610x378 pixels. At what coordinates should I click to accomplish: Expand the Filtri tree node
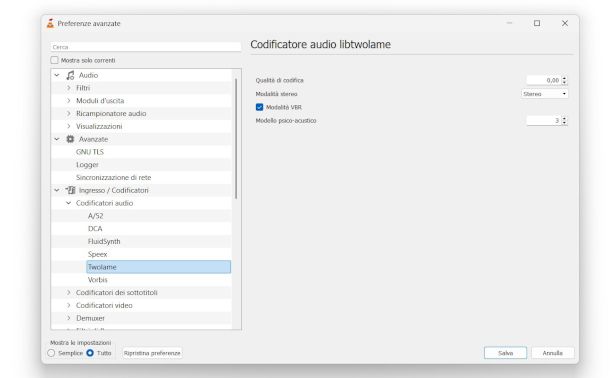click(x=68, y=88)
